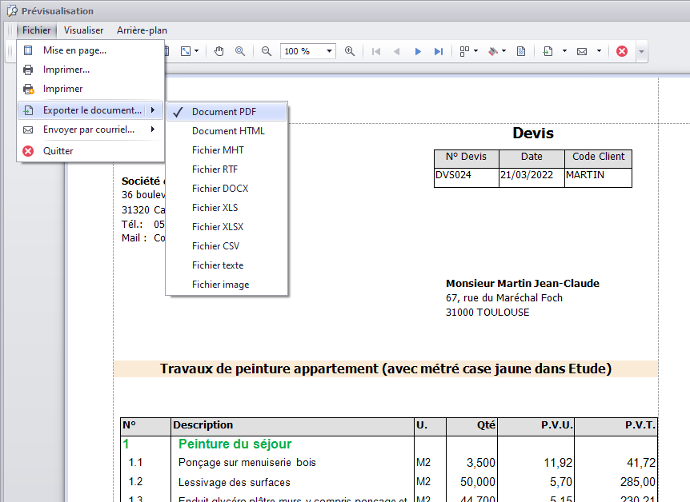Export as Fichier RTF
The height and width of the screenshot is (502, 690).
point(227,169)
